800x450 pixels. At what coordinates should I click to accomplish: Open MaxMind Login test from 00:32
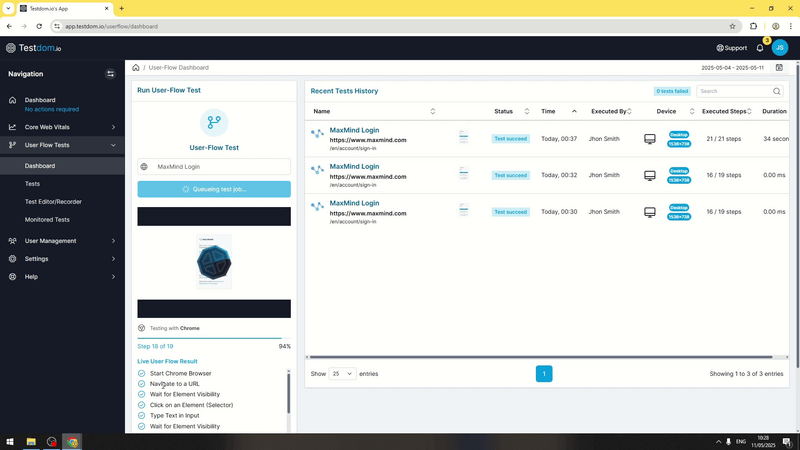354,166
